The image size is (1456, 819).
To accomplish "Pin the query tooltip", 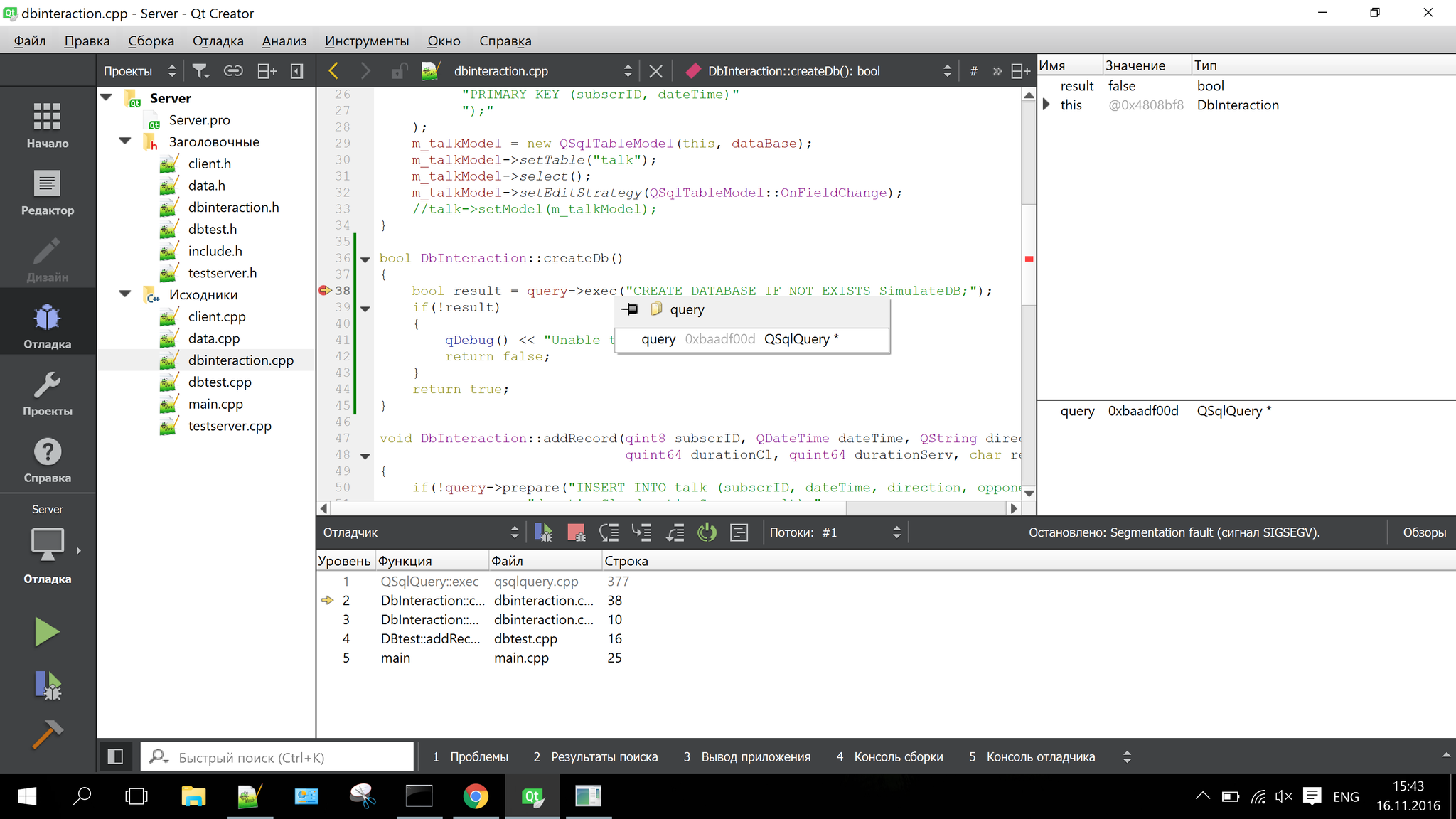I will [x=630, y=309].
